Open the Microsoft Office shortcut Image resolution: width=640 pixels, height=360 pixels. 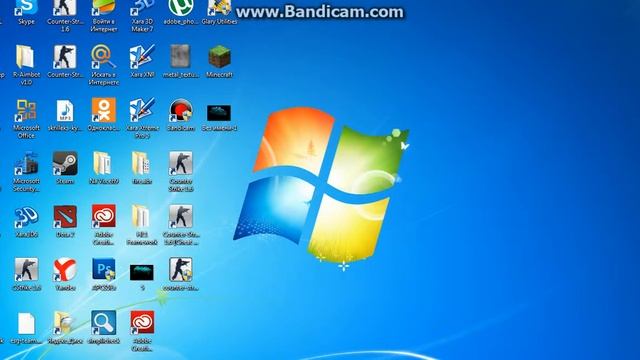tap(26, 118)
